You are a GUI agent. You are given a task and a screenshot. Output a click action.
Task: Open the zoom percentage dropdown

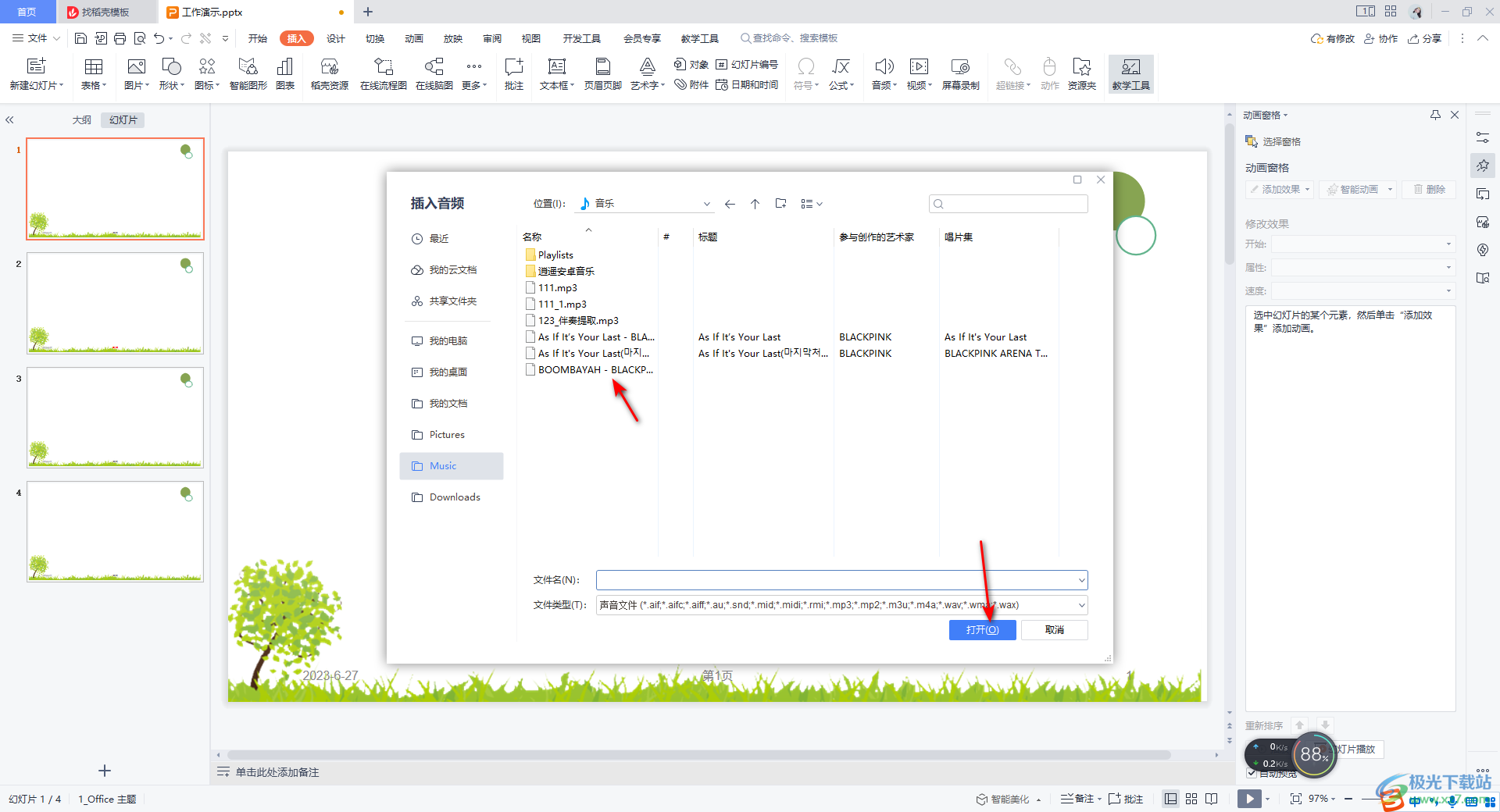1322,799
